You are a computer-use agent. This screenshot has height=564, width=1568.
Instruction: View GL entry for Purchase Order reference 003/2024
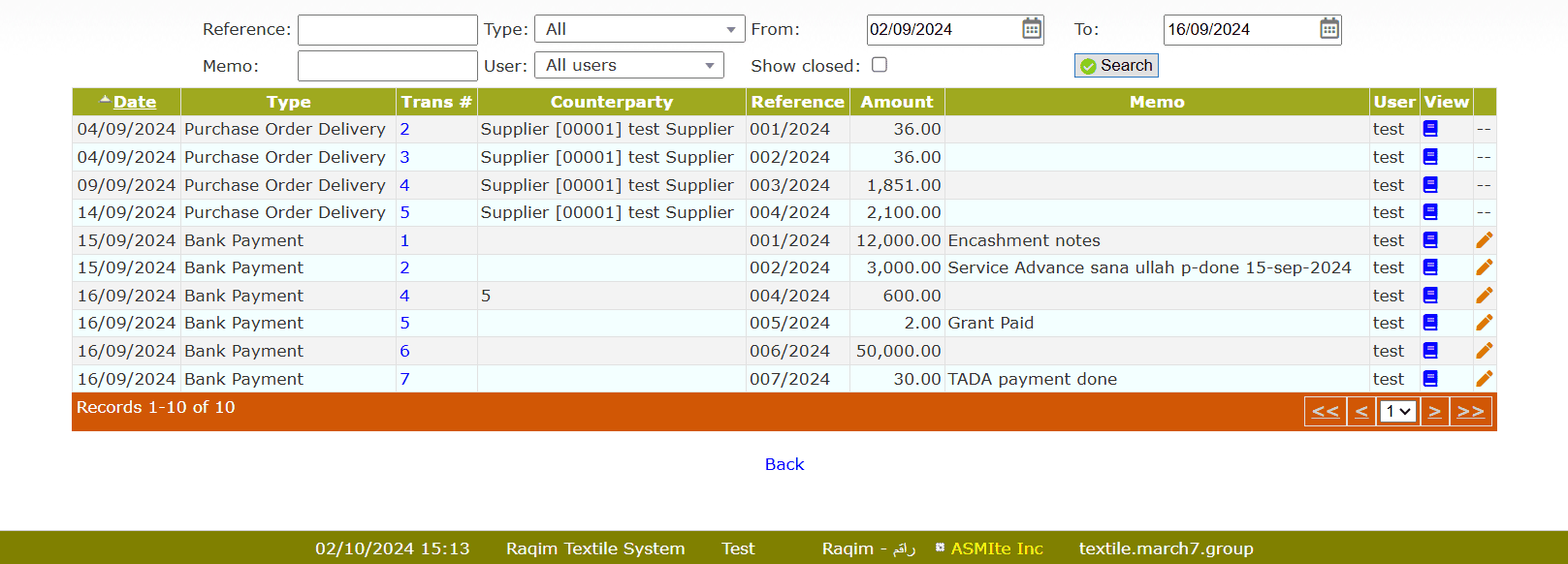point(1430,185)
